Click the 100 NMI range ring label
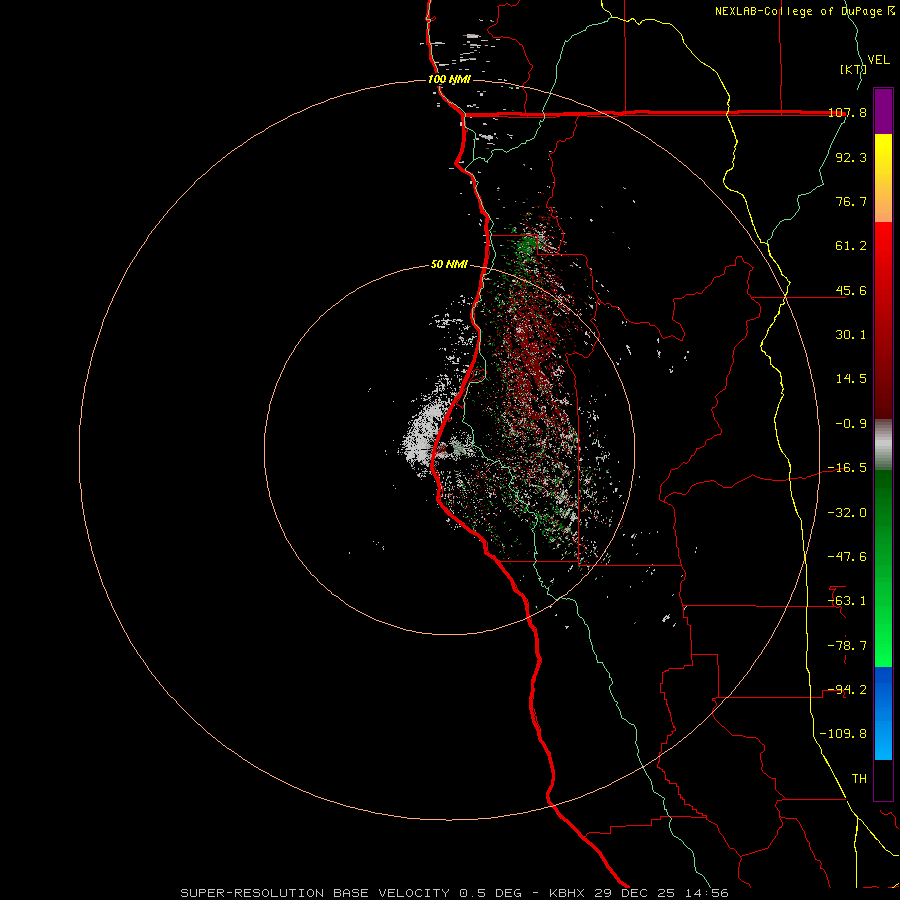900x900 pixels. click(449, 79)
